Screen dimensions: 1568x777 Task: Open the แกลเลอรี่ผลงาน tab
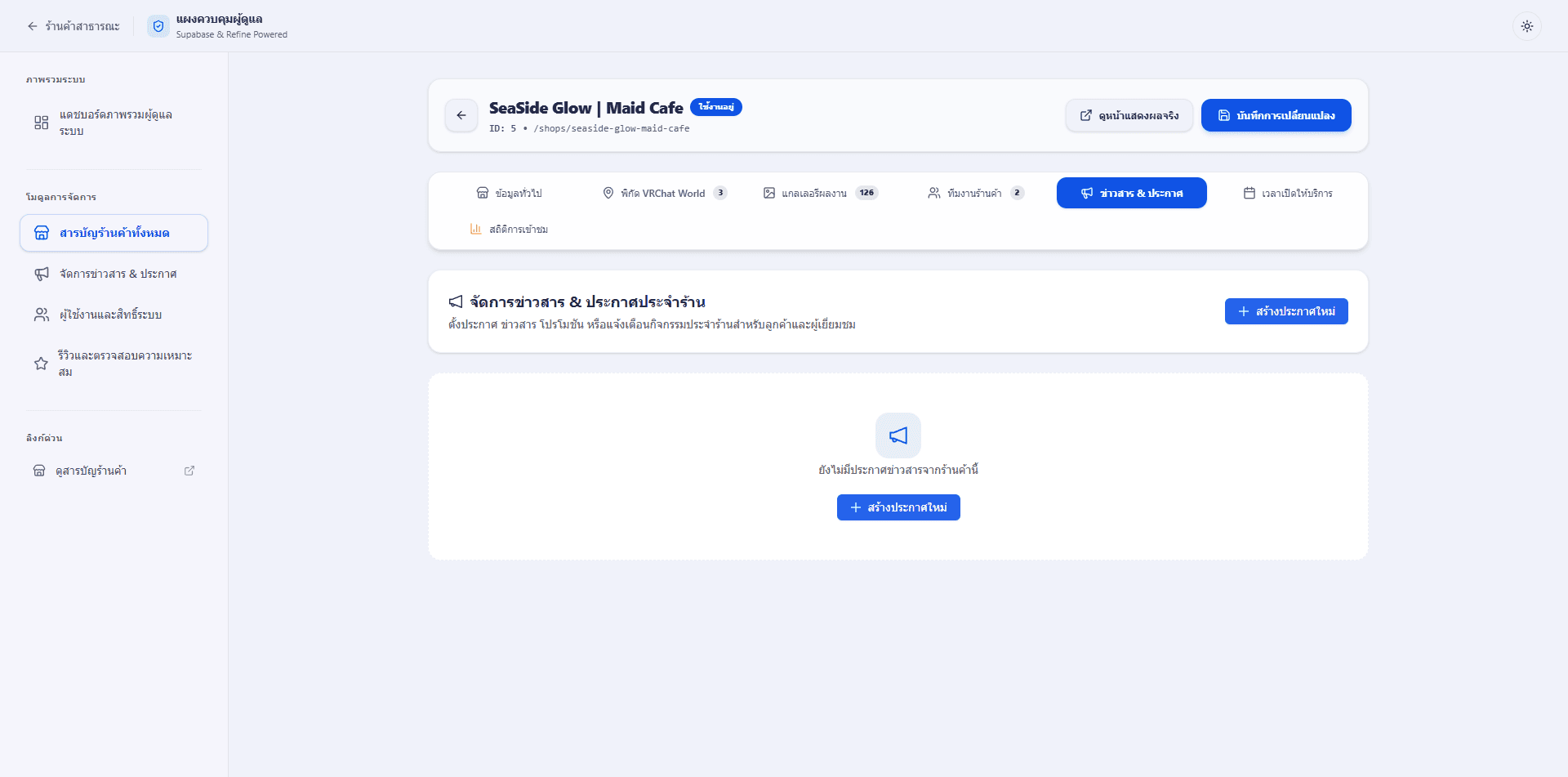pyautogui.click(x=820, y=193)
